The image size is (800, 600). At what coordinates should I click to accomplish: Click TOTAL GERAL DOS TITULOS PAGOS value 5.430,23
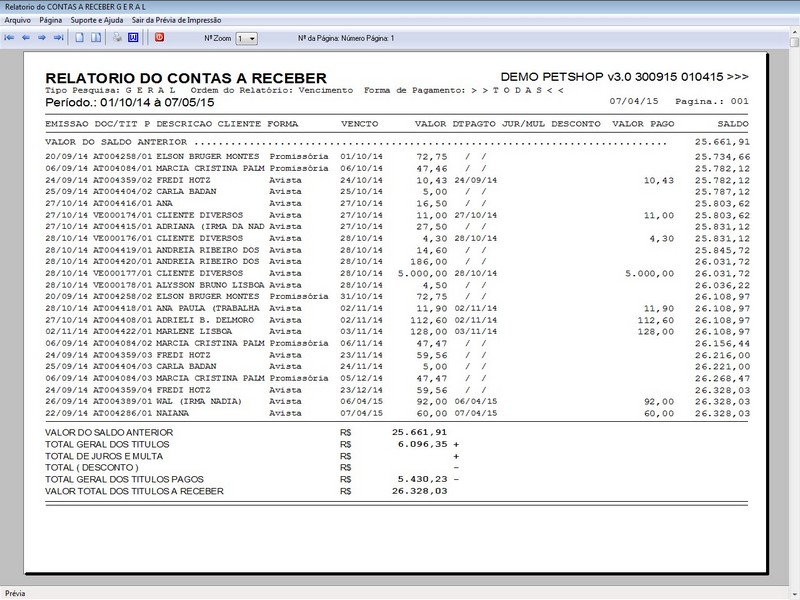click(422, 479)
